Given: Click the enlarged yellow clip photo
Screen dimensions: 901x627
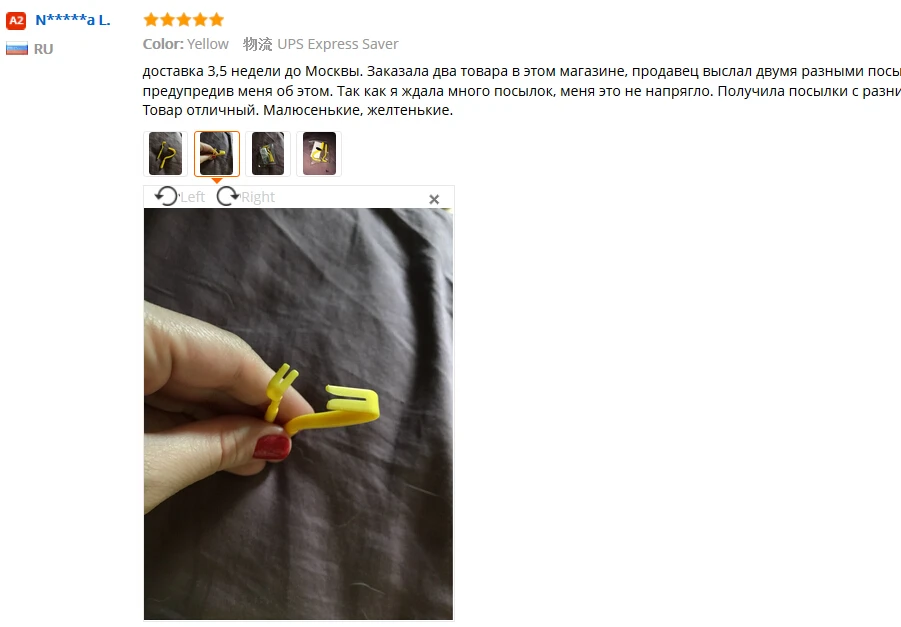Looking at the screenshot, I should 298,414.
